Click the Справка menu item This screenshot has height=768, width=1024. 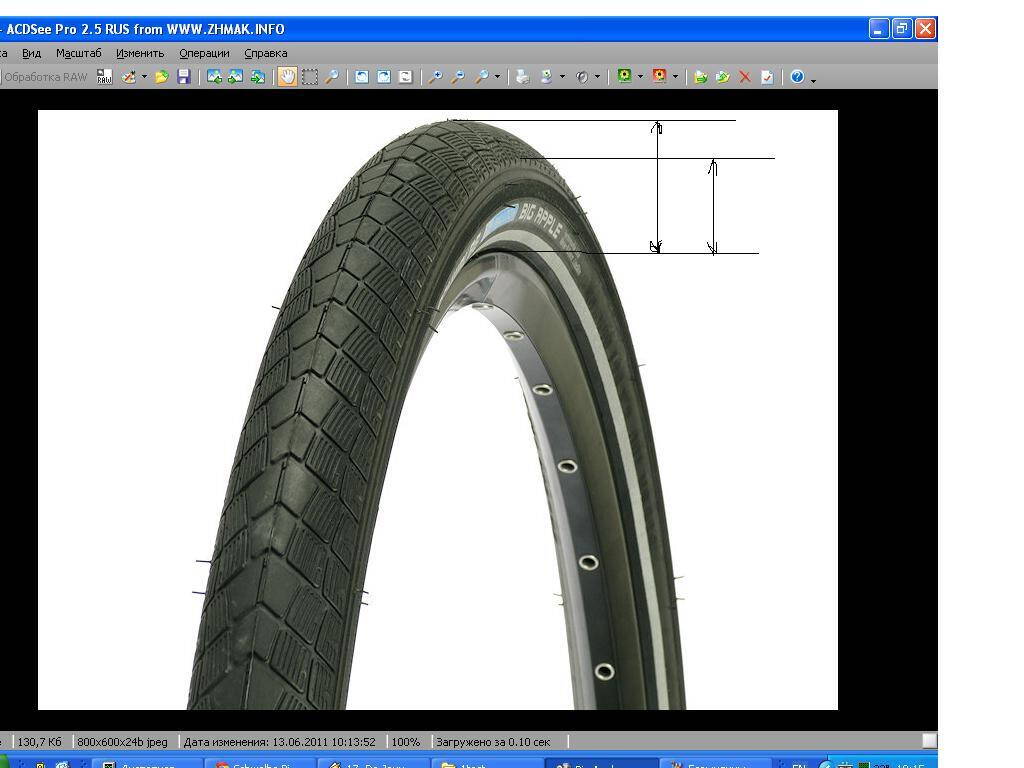tap(266, 53)
